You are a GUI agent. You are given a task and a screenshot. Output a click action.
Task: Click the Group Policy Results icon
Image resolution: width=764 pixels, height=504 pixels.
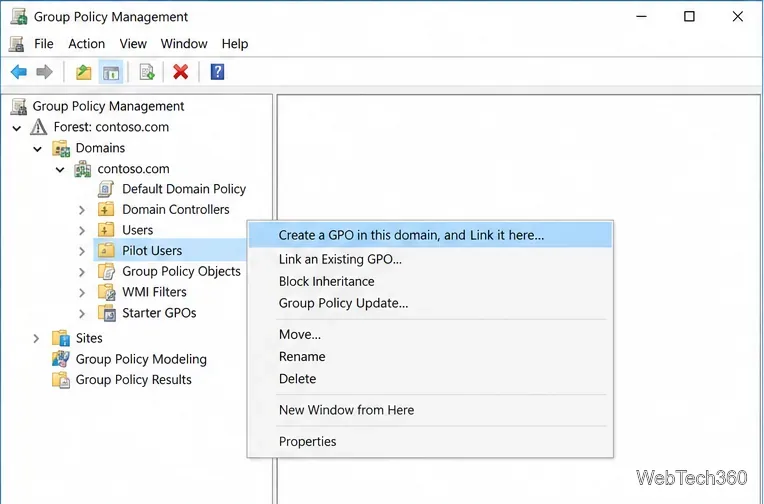pos(61,380)
